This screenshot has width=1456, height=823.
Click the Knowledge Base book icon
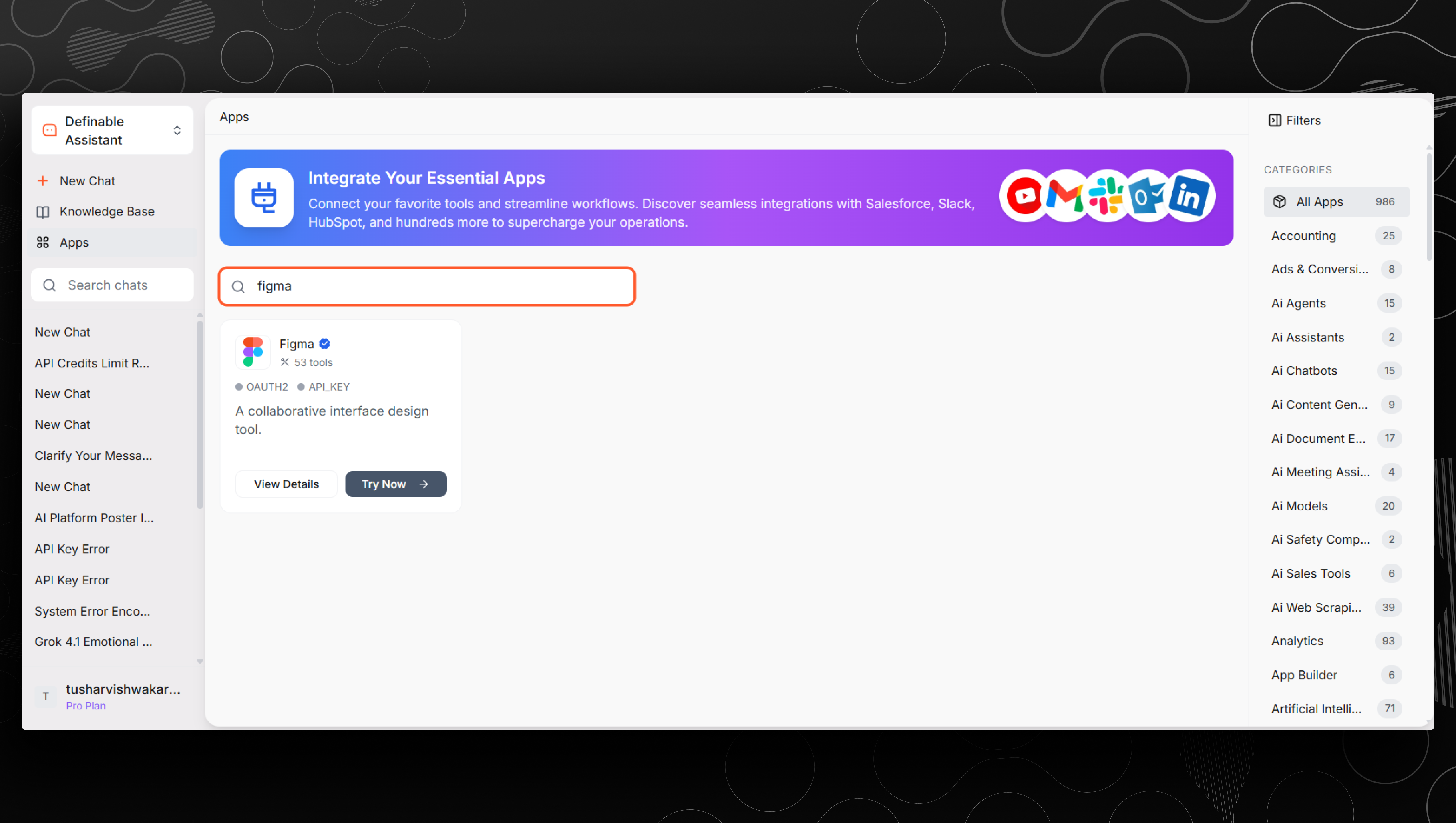point(42,211)
